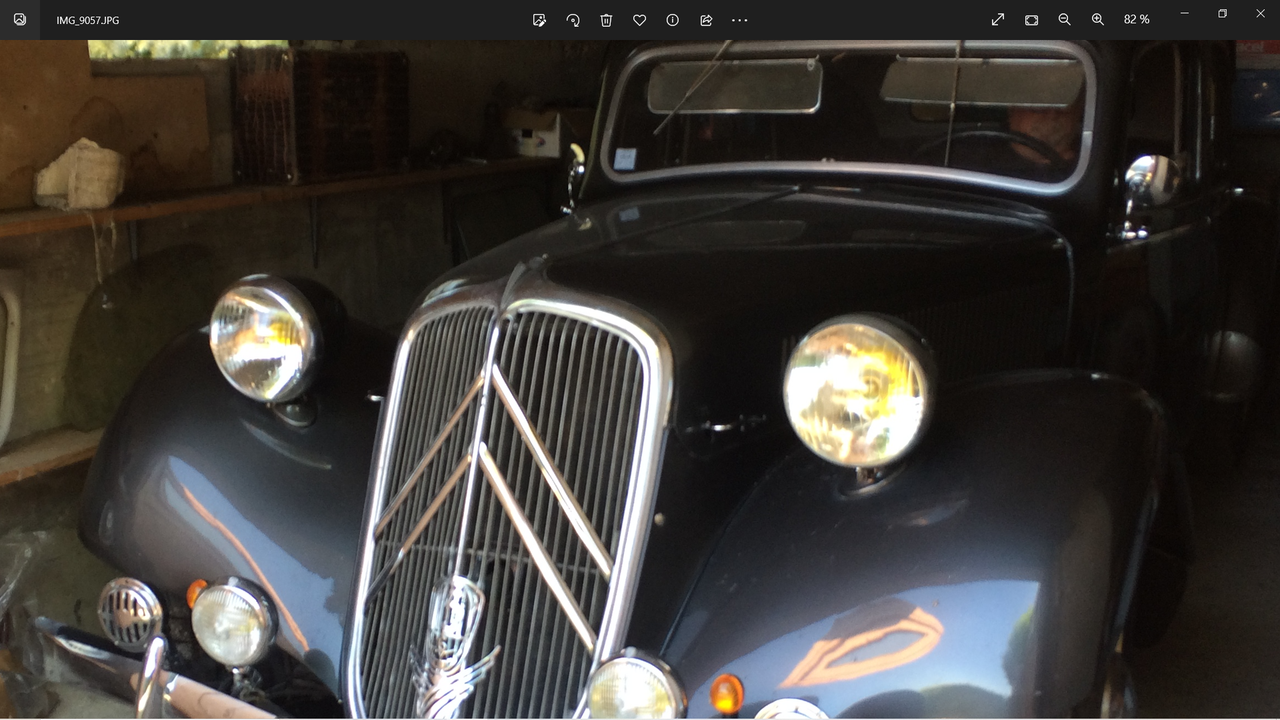Click the zoom to fit icon
This screenshot has width=1280, height=720.
pos(1031,20)
